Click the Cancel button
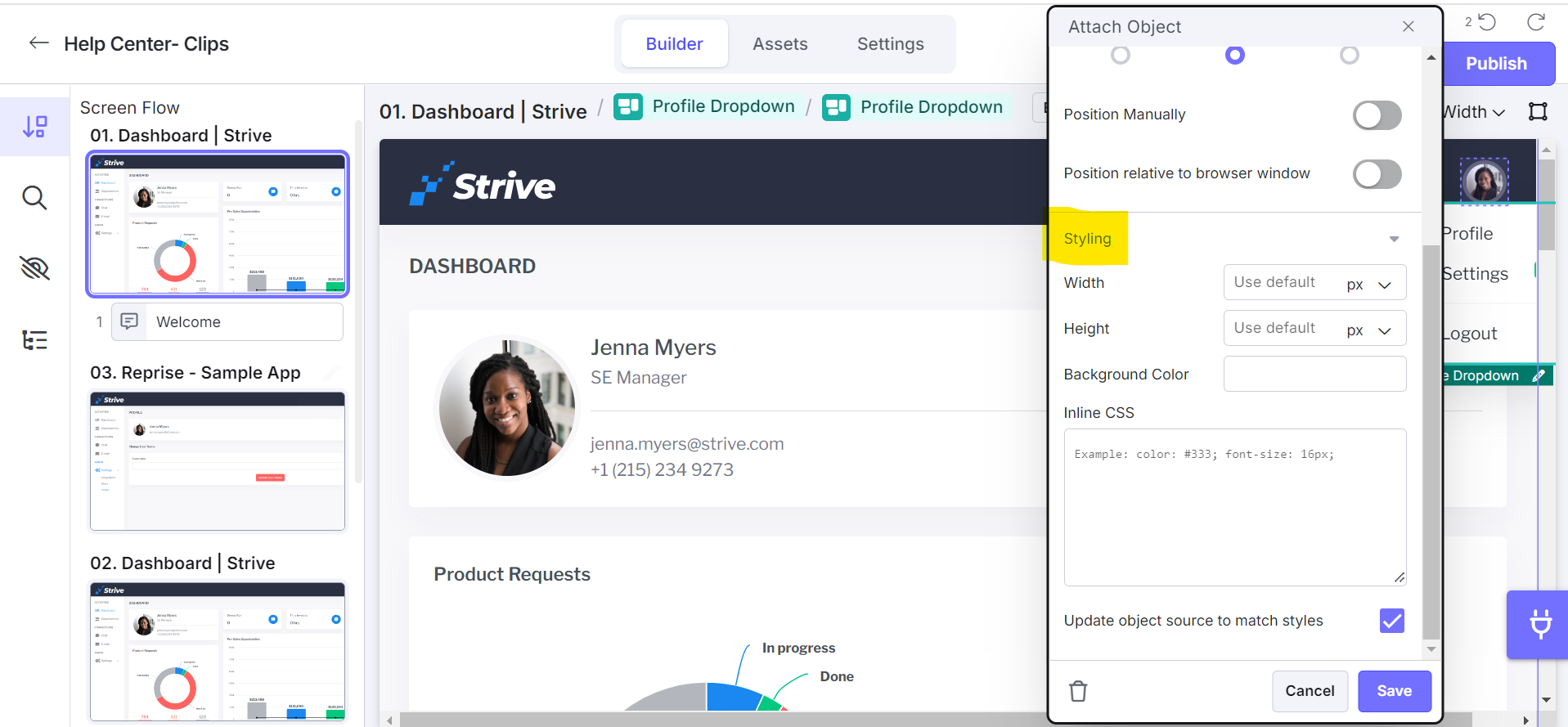Image resolution: width=1568 pixels, height=727 pixels. click(1310, 691)
